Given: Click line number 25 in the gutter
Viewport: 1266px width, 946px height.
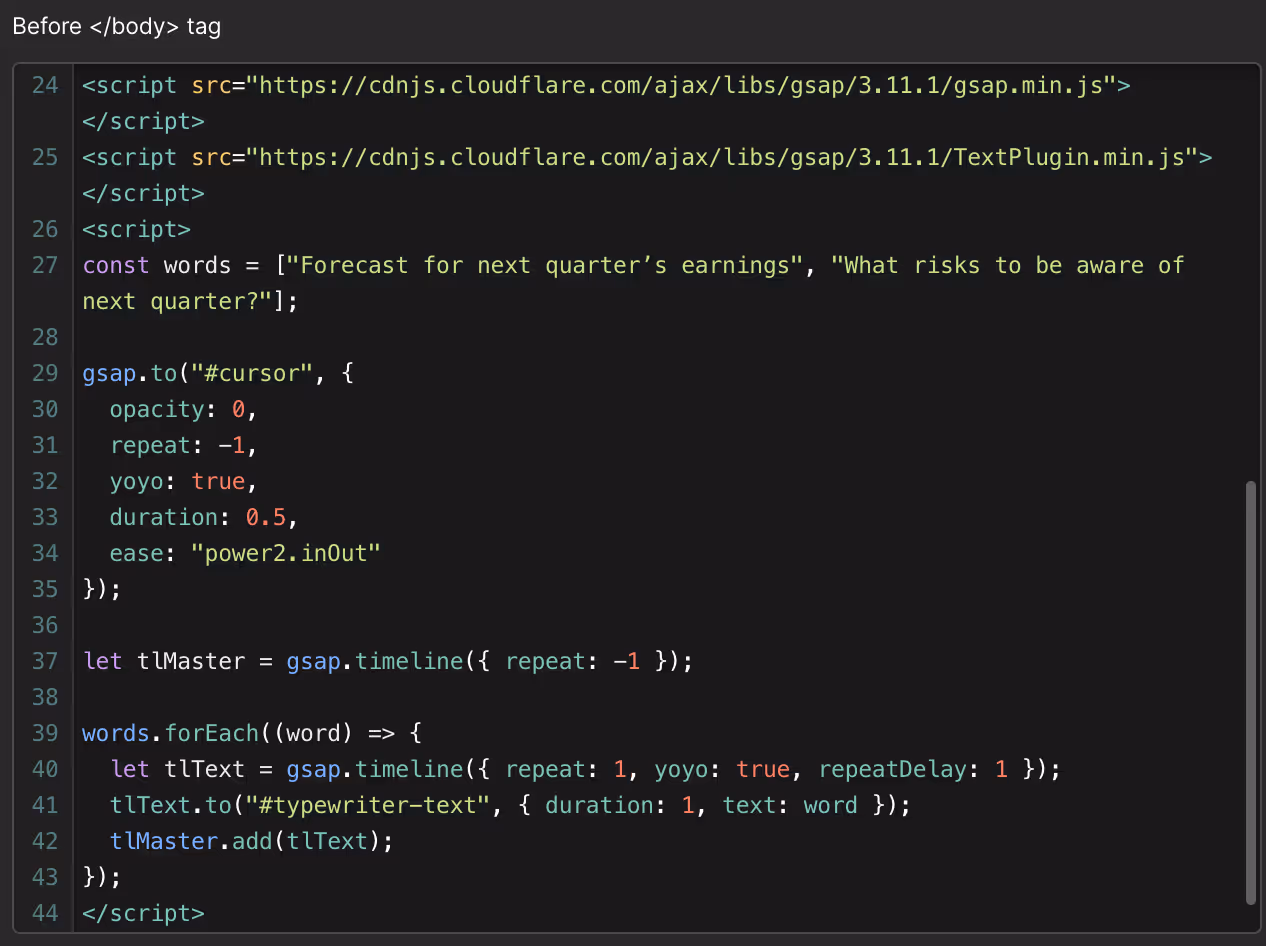Looking at the screenshot, I should [x=45, y=157].
